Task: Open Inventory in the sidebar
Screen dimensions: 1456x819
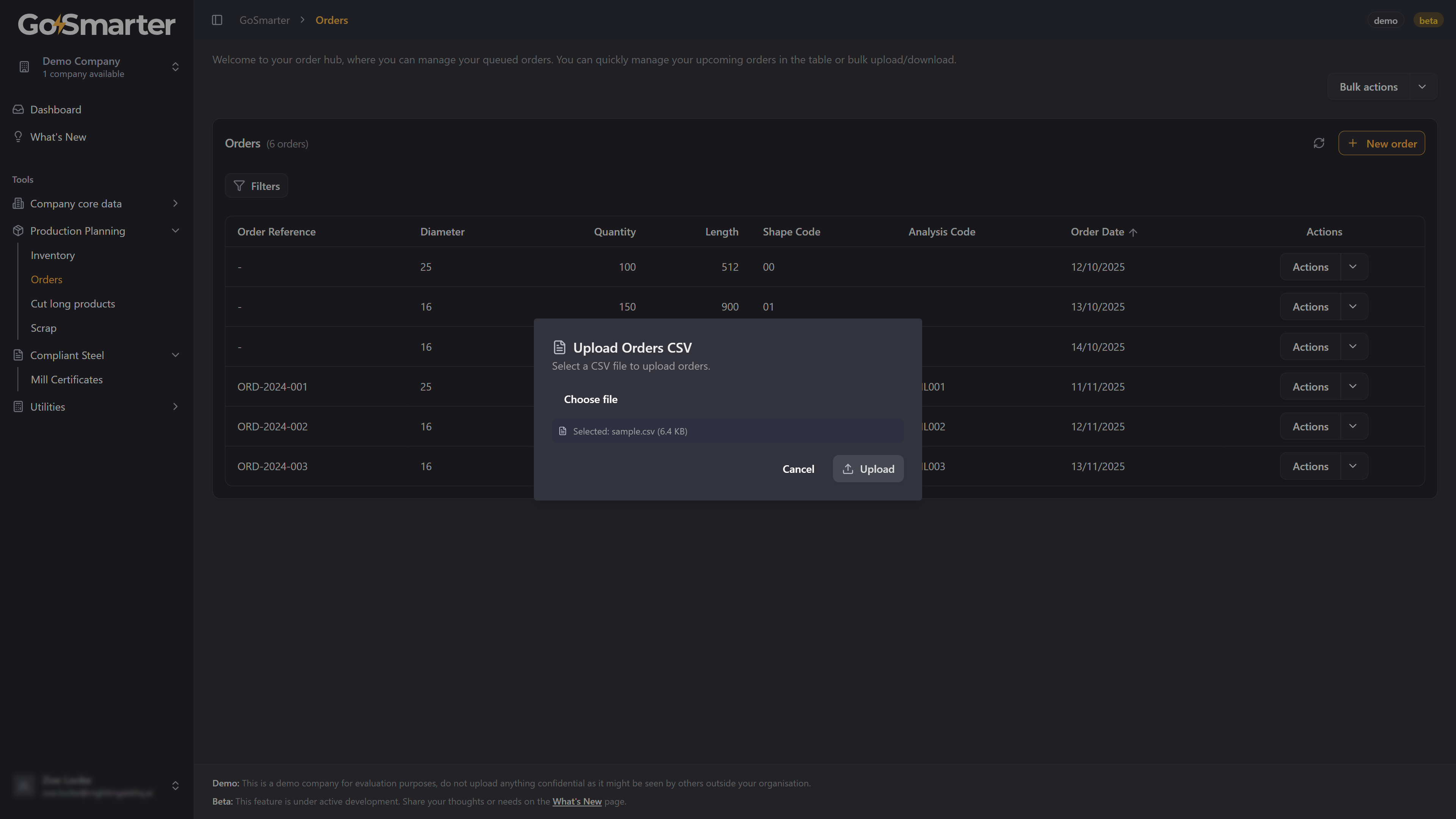Action: click(x=53, y=256)
